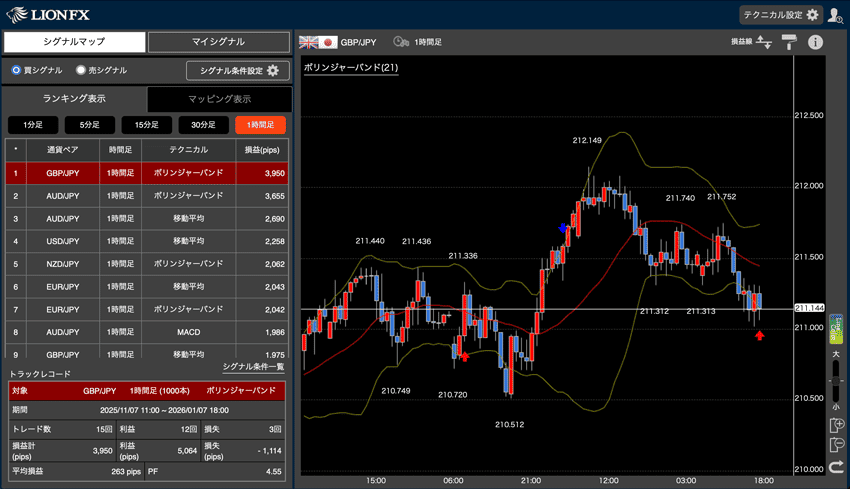This screenshot has width=850, height=489.
Task: Select rank 3 AUD/JPY 移動平均 row
Action: click(x=147, y=219)
